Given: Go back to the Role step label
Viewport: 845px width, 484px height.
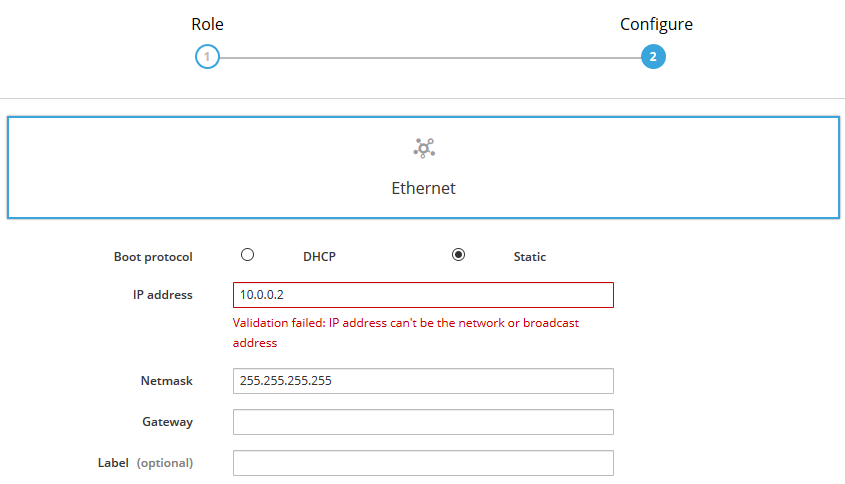Looking at the screenshot, I should pyautogui.click(x=207, y=24).
